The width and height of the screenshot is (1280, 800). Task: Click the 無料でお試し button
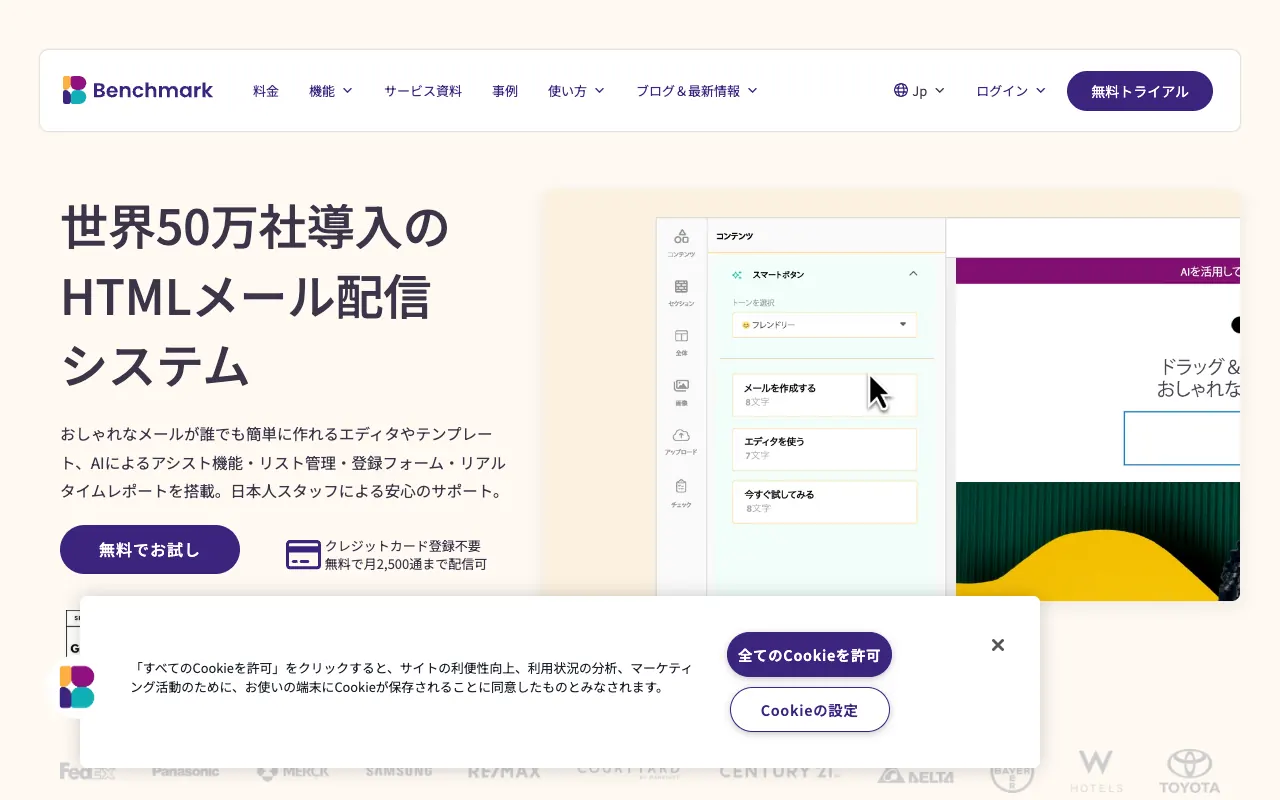pos(150,549)
